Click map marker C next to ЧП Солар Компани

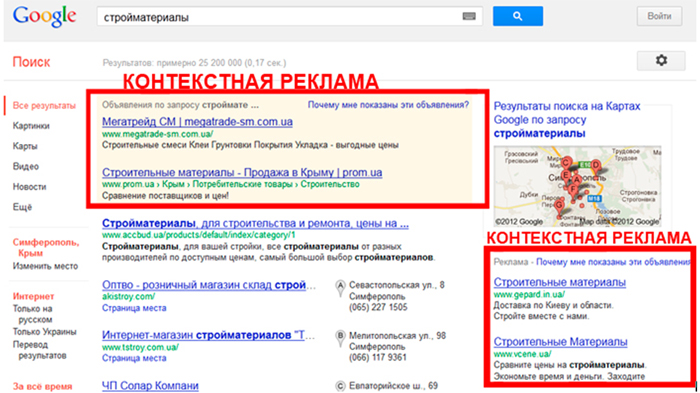coord(340,386)
